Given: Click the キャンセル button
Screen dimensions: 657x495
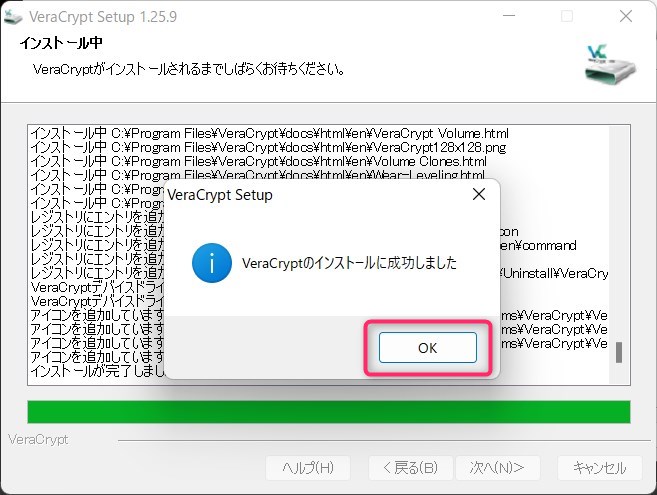Looking at the screenshot, I should tap(600, 467).
